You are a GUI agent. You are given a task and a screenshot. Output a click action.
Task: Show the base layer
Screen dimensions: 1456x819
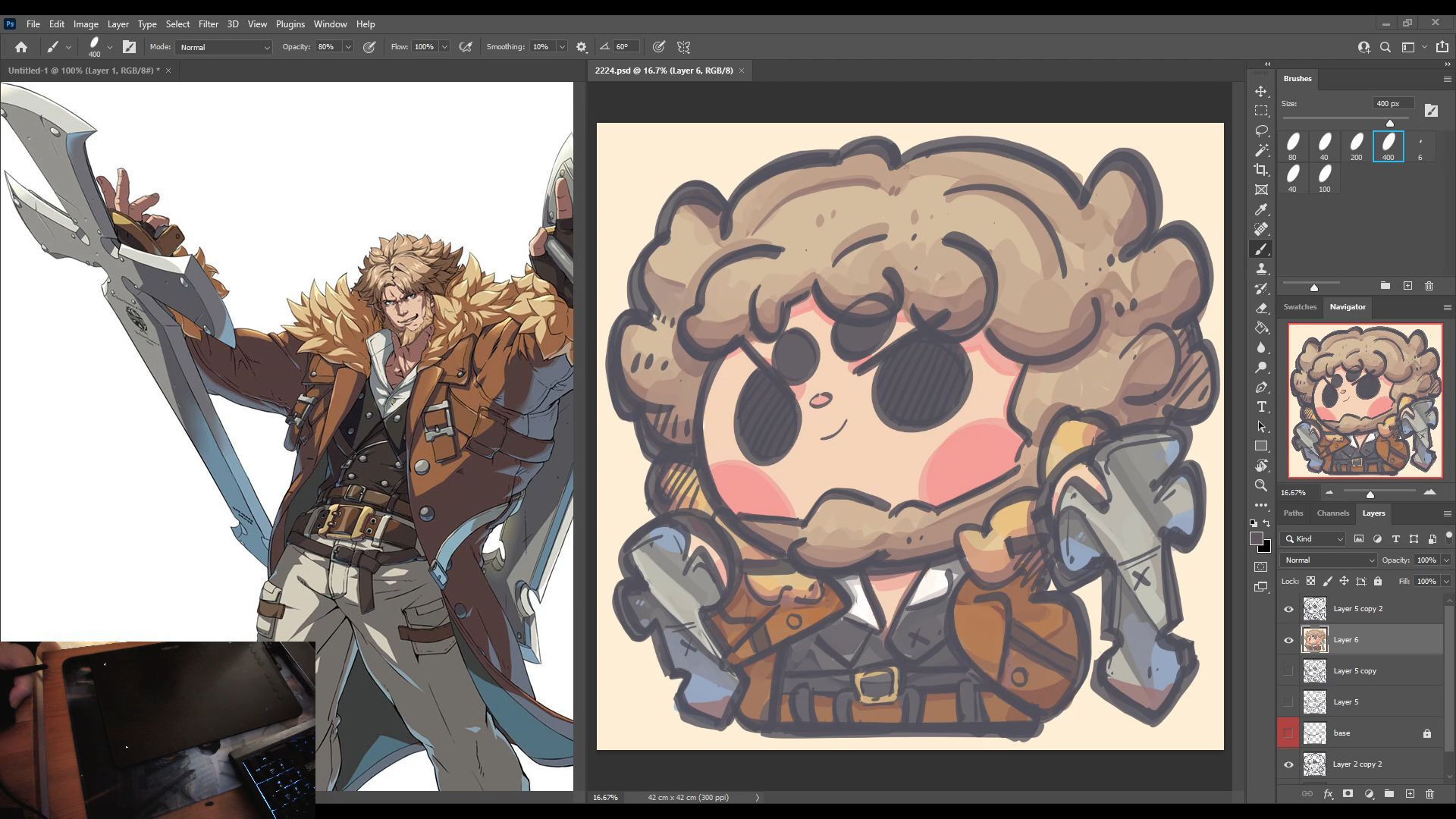point(1288,733)
